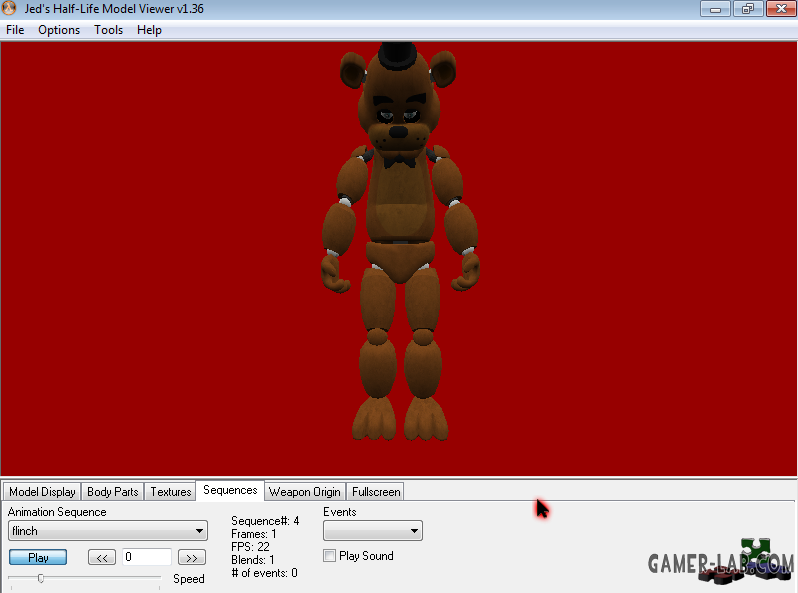
Task: Select the Sequences tab
Action: [x=230, y=490]
